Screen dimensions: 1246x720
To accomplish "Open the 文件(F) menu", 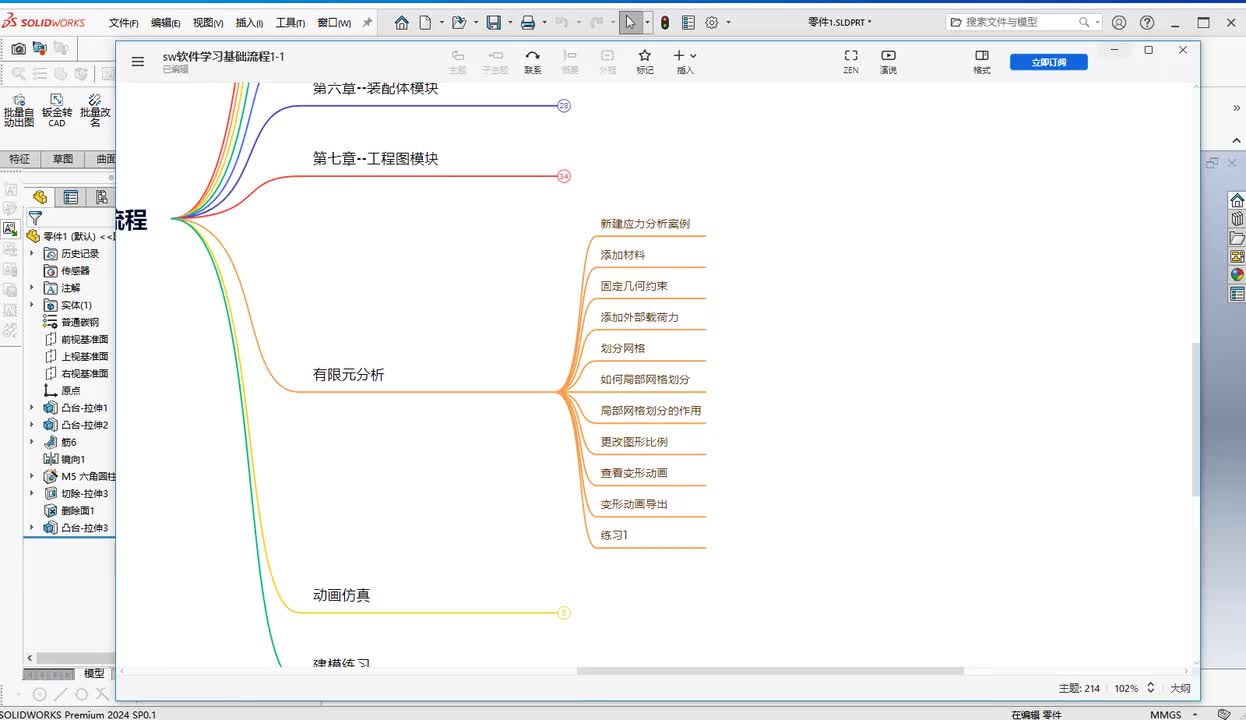I will 123,22.
